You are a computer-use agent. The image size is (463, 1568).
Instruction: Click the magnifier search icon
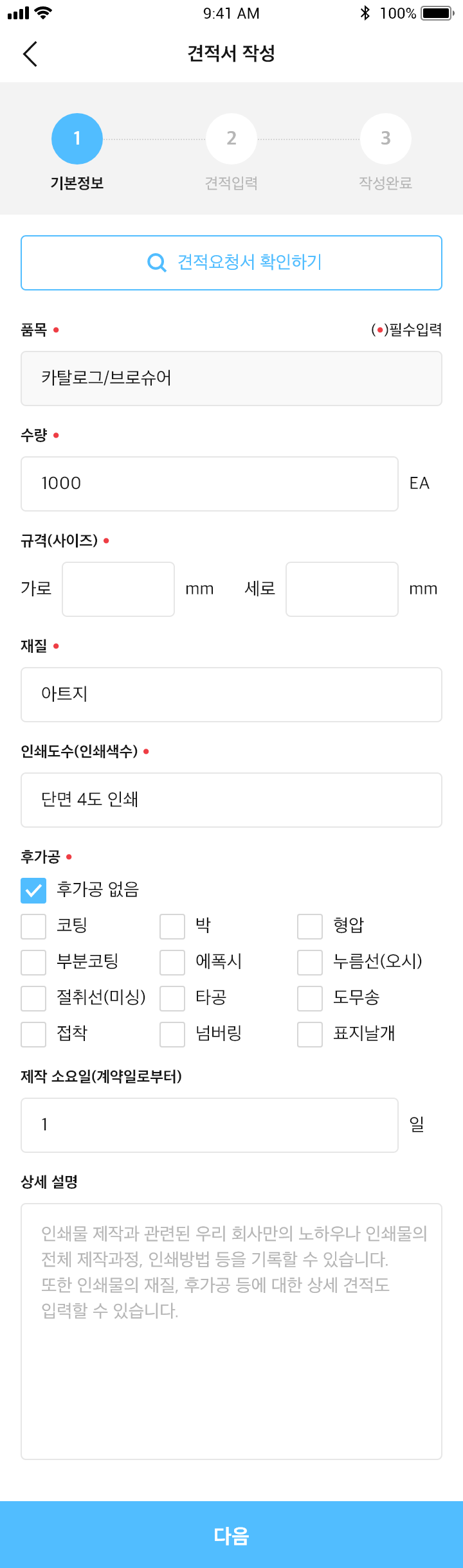(157, 262)
